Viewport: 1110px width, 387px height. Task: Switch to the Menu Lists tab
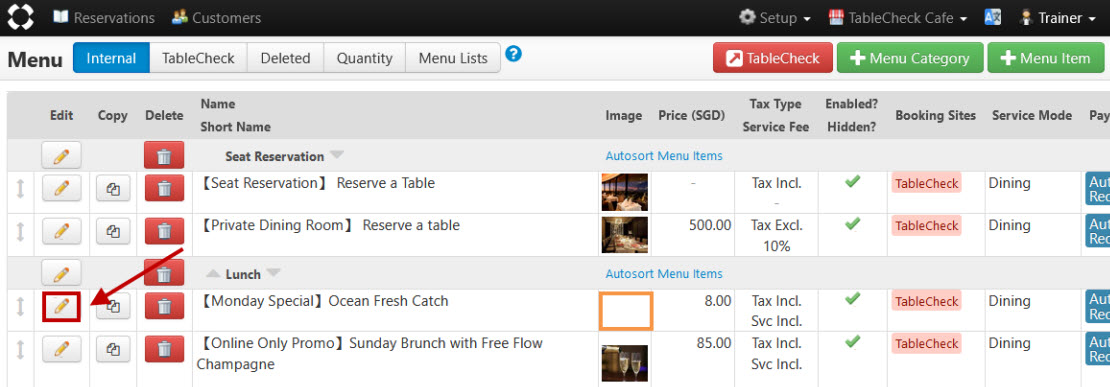453,58
